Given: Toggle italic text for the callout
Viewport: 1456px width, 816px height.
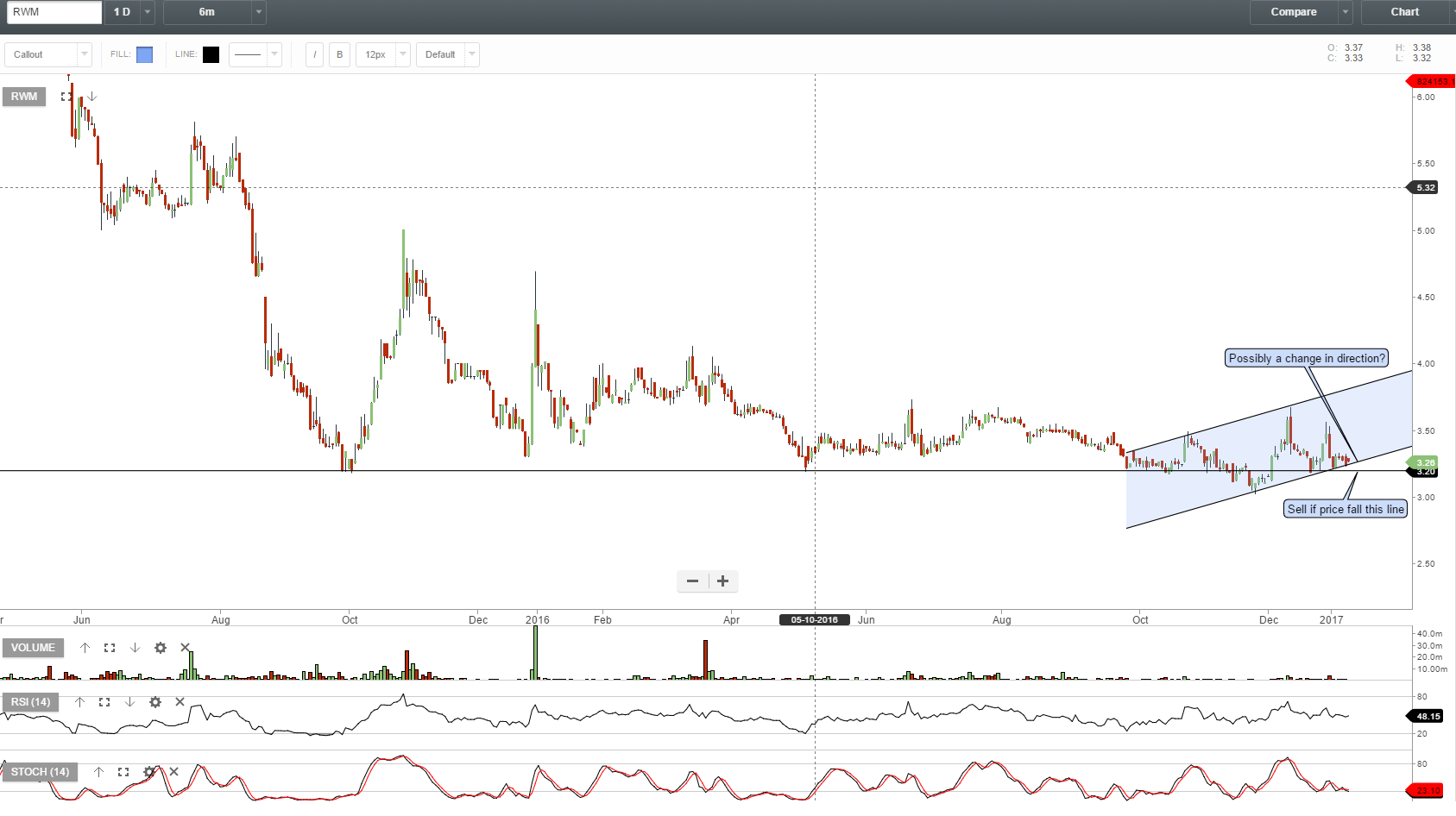Looking at the screenshot, I should click(314, 54).
